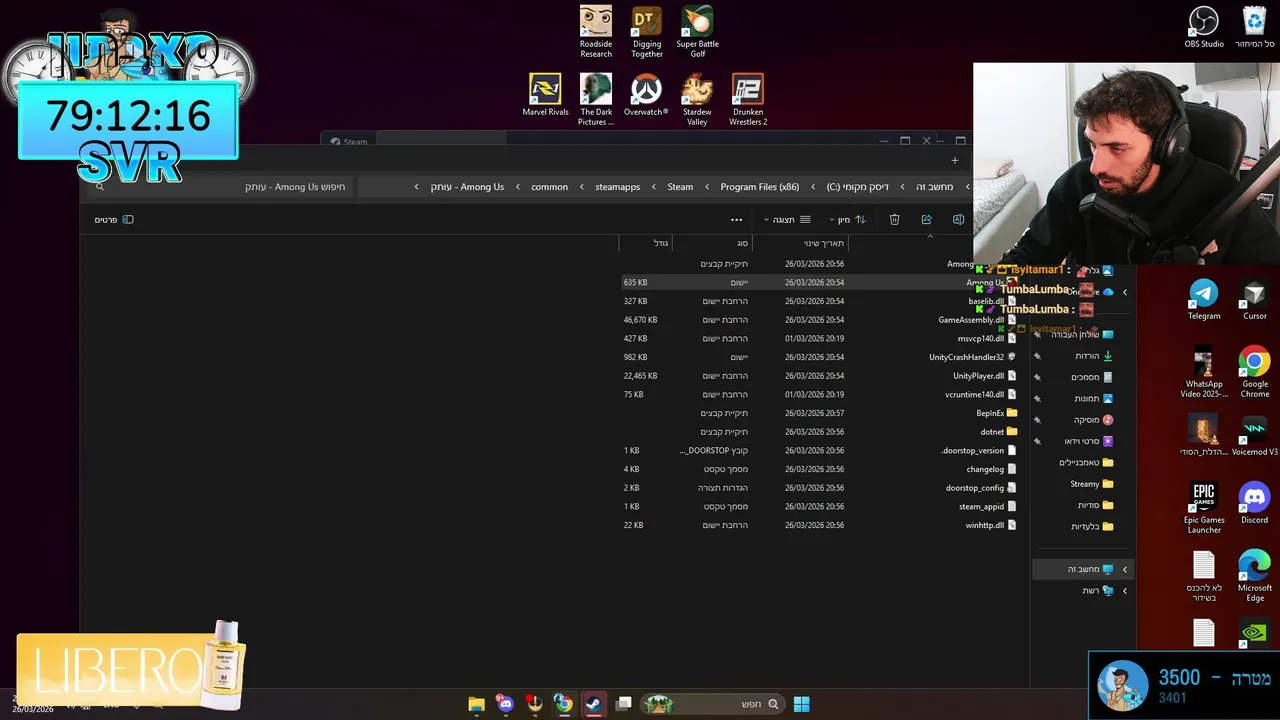The width and height of the screenshot is (1280, 720).
Task: Toggle the details pane button (פרטים)
Action: click(x=114, y=219)
